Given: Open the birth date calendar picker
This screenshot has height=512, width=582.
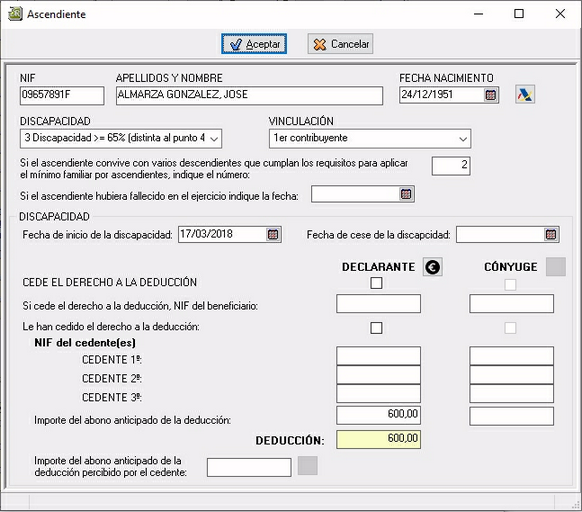Looking at the screenshot, I should (490, 95).
